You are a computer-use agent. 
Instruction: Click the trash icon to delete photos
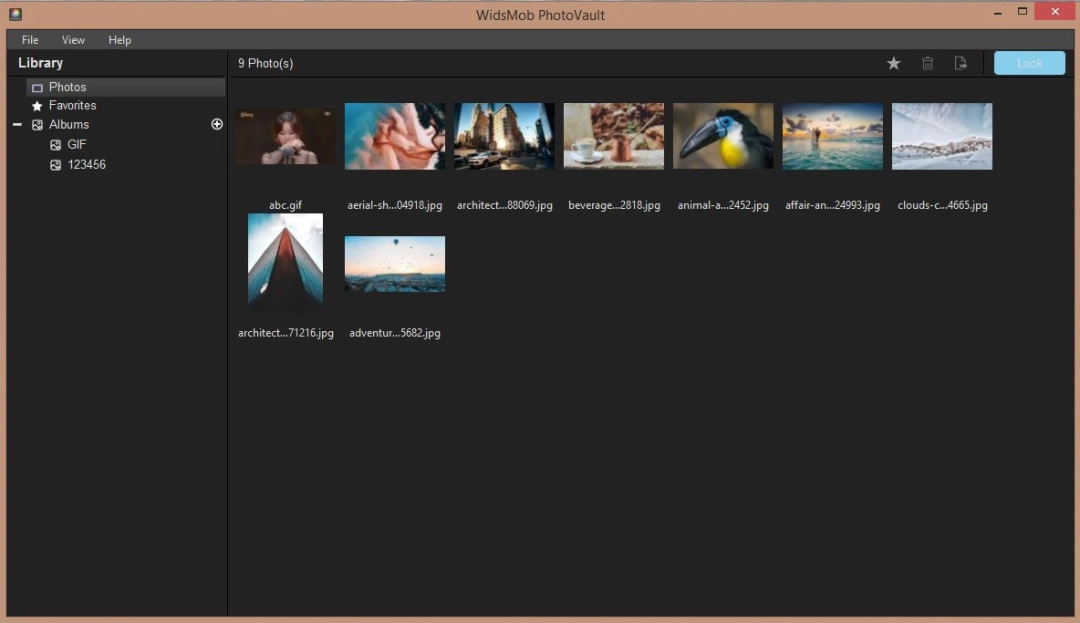coord(927,62)
